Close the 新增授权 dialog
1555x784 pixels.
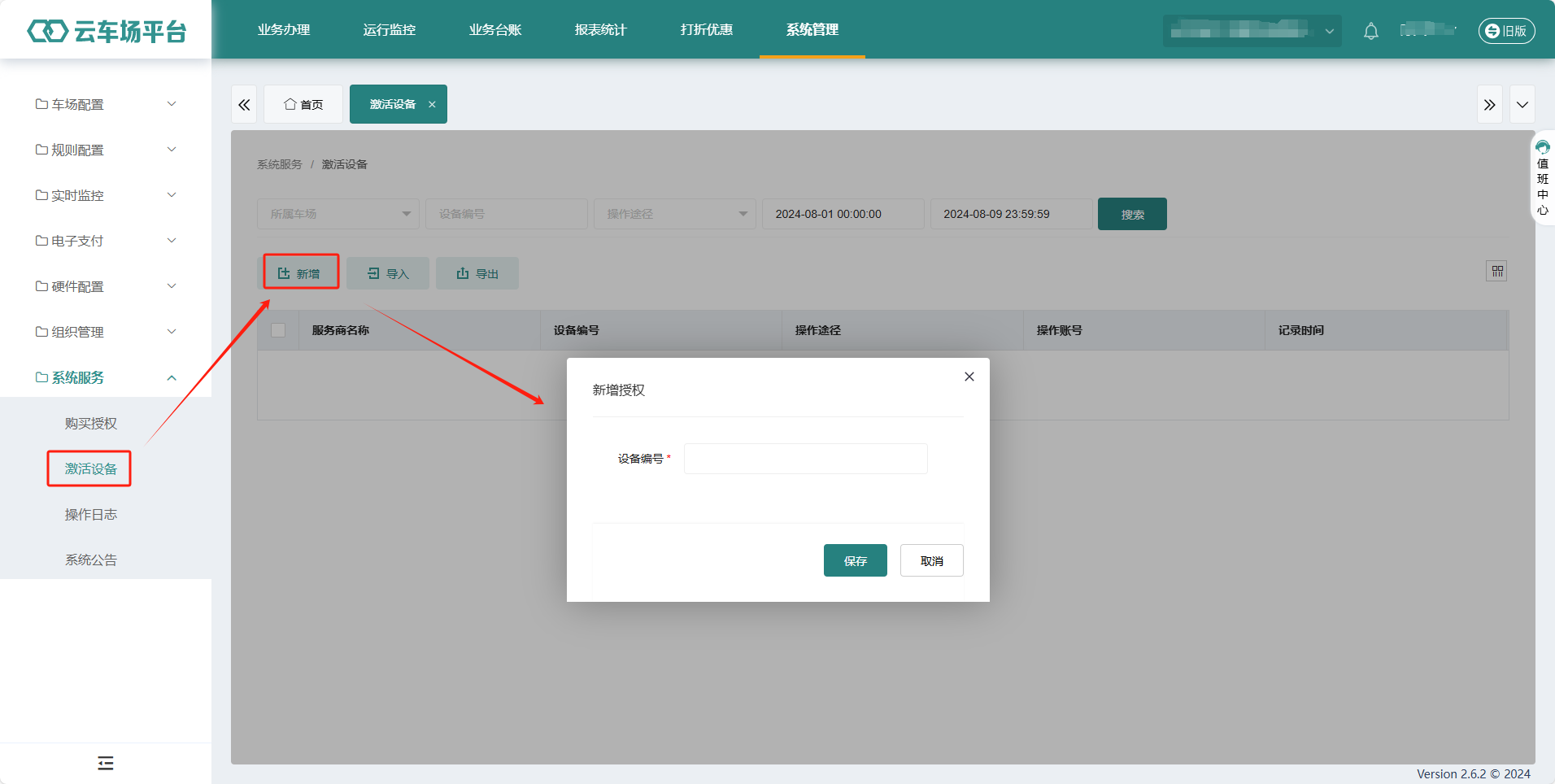[x=969, y=377]
